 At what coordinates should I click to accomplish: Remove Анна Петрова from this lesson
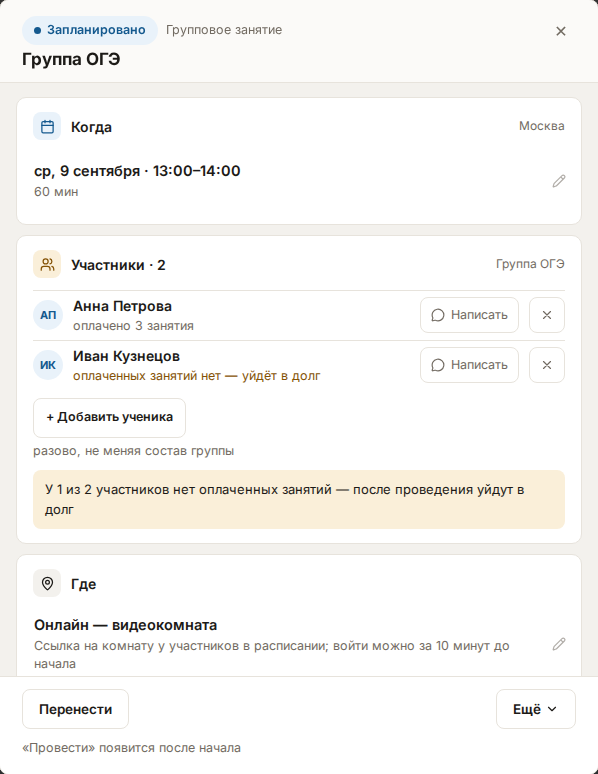(x=547, y=315)
